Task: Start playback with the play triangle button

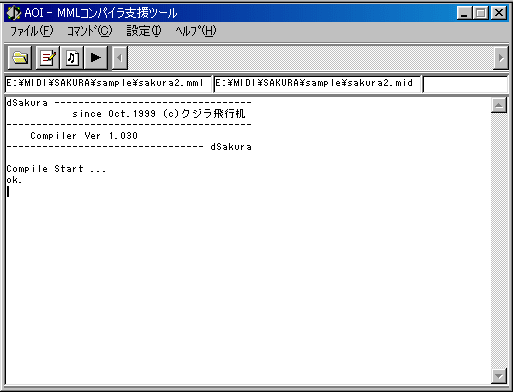Action: click(96, 58)
